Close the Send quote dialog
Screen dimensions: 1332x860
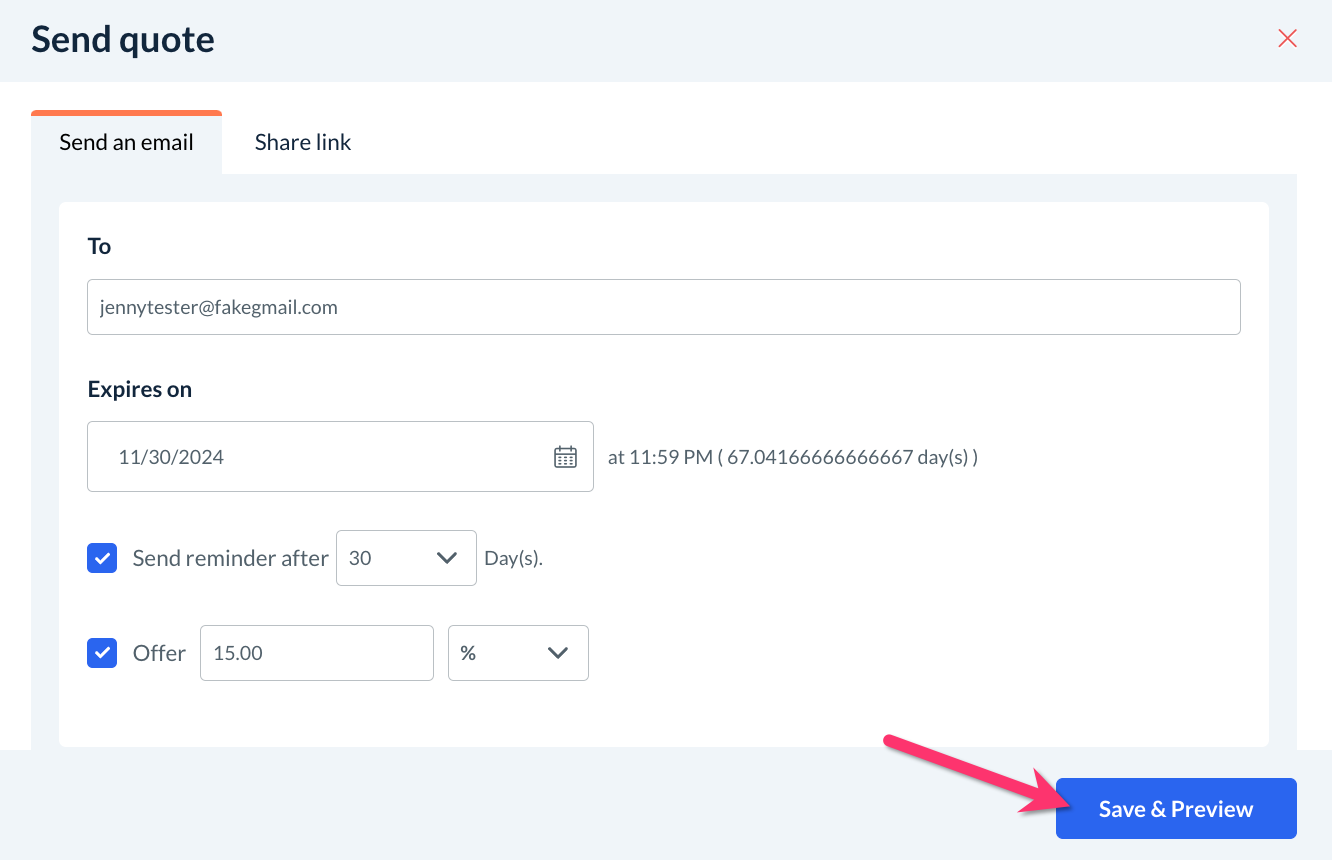point(1287,39)
